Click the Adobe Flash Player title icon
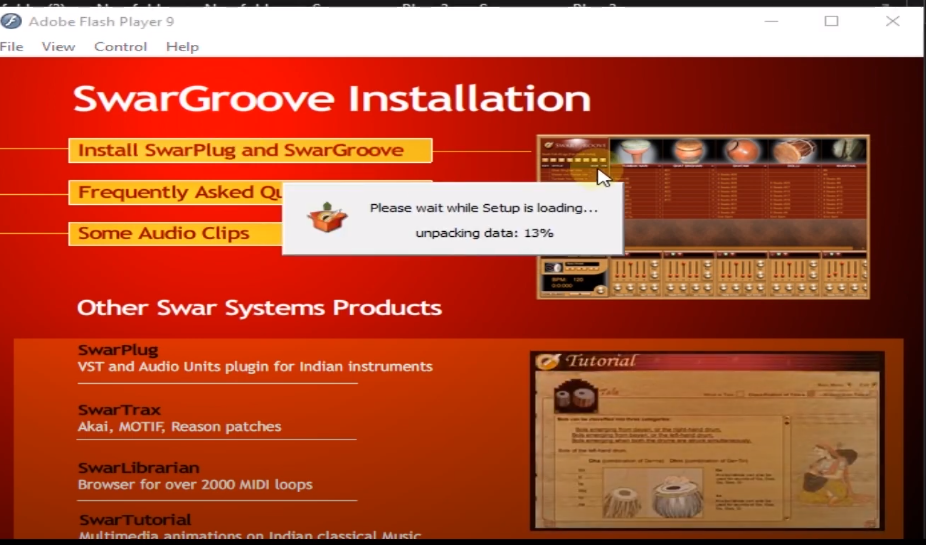926x545 pixels. coord(11,21)
